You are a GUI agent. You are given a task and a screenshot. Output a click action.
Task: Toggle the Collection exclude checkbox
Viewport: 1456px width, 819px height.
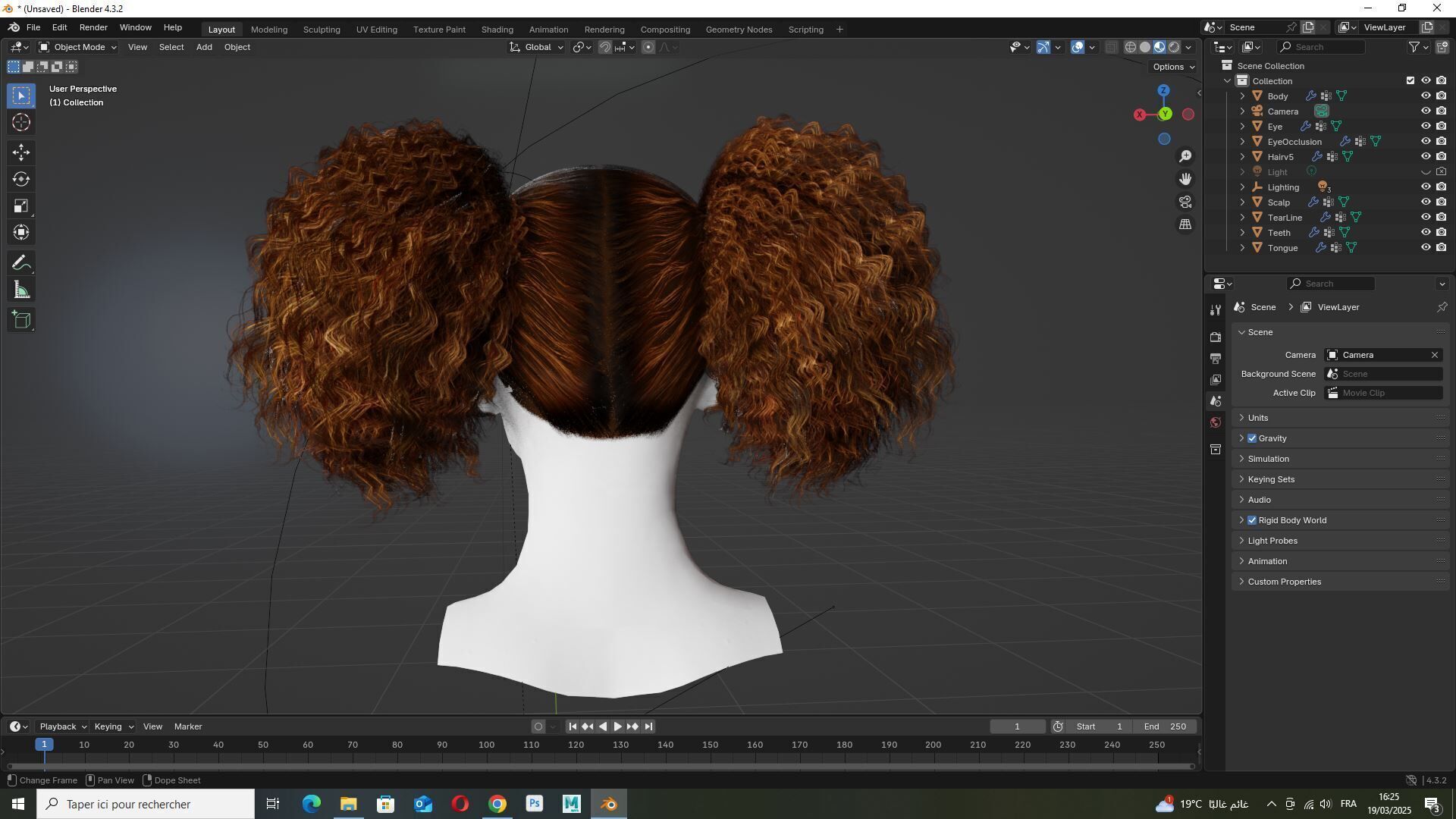click(1410, 81)
